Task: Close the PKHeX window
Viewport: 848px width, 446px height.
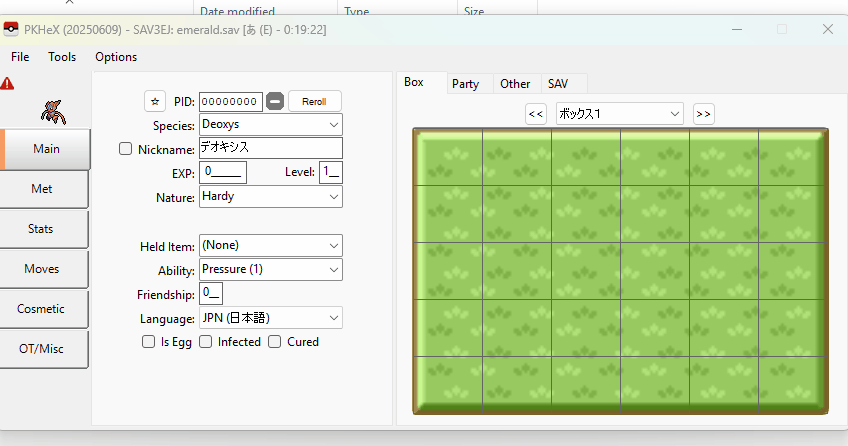Action: tap(827, 29)
